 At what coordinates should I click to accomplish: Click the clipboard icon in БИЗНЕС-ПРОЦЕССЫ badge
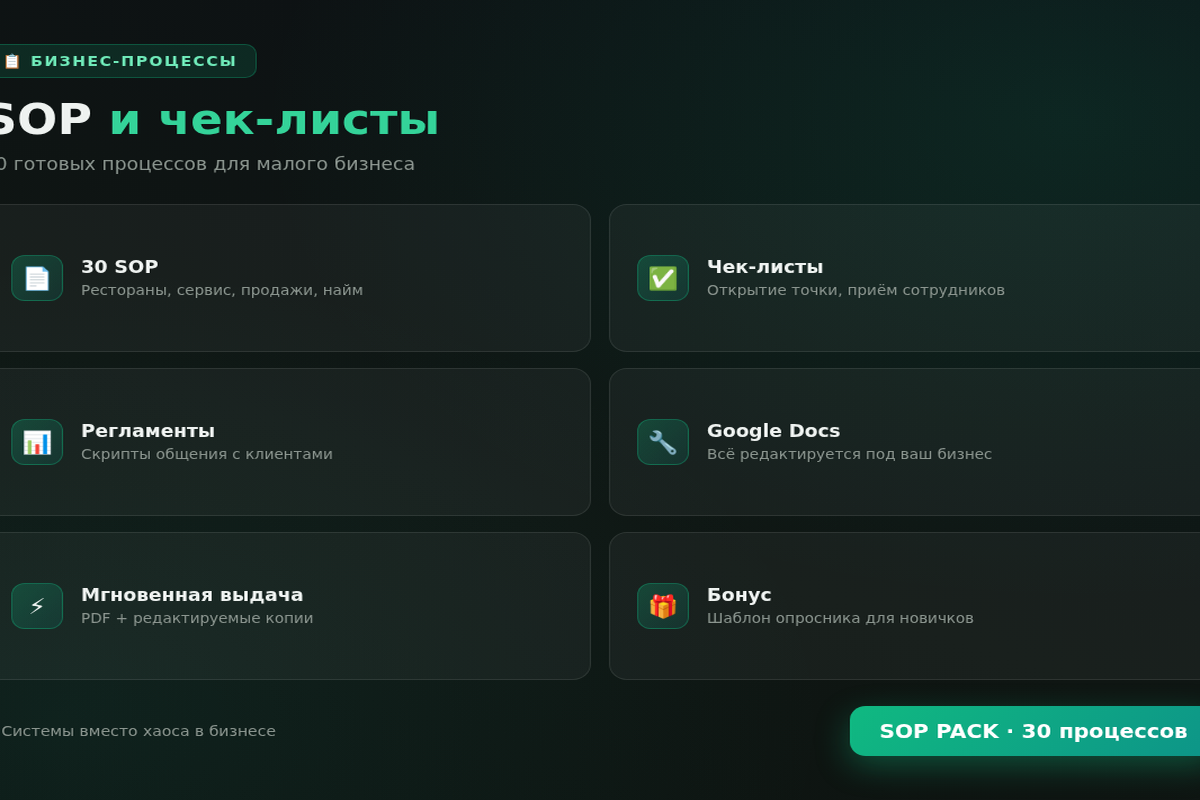[x=12, y=61]
